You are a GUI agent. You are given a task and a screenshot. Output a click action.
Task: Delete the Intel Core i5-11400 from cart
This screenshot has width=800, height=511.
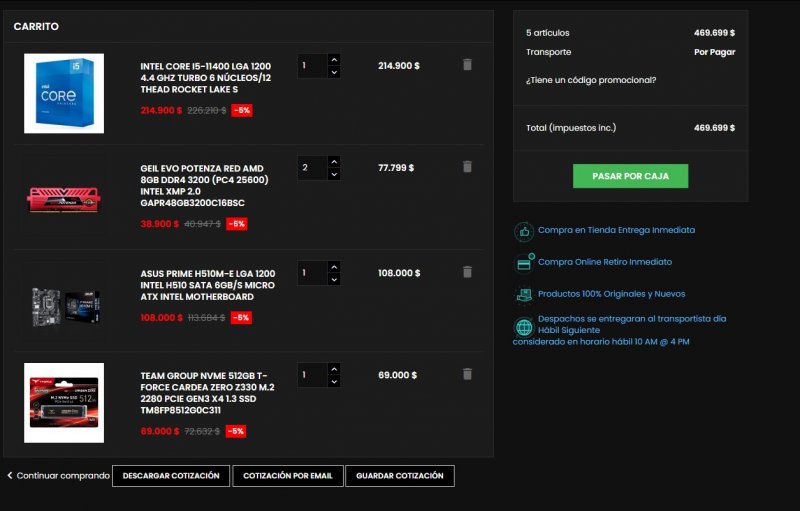(x=467, y=65)
